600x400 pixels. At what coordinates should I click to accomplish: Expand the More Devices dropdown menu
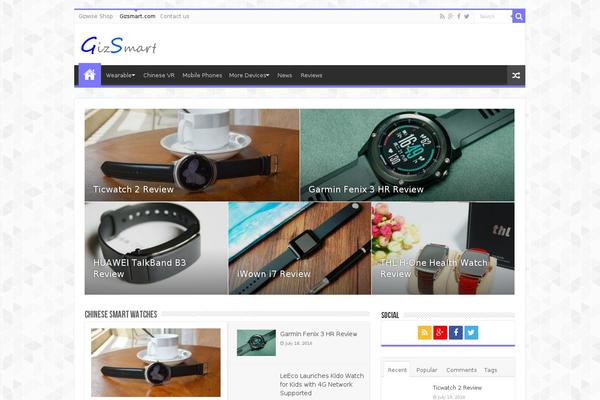click(249, 75)
